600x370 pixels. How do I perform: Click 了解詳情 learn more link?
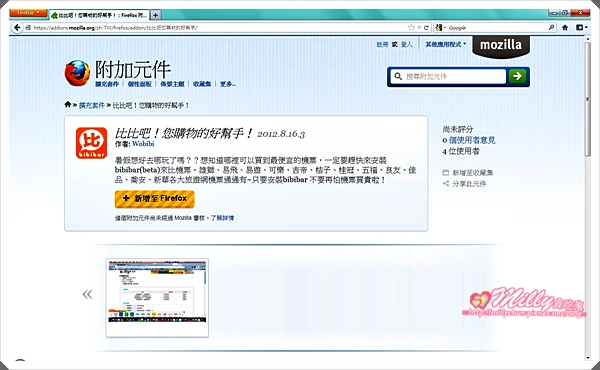(x=222, y=218)
